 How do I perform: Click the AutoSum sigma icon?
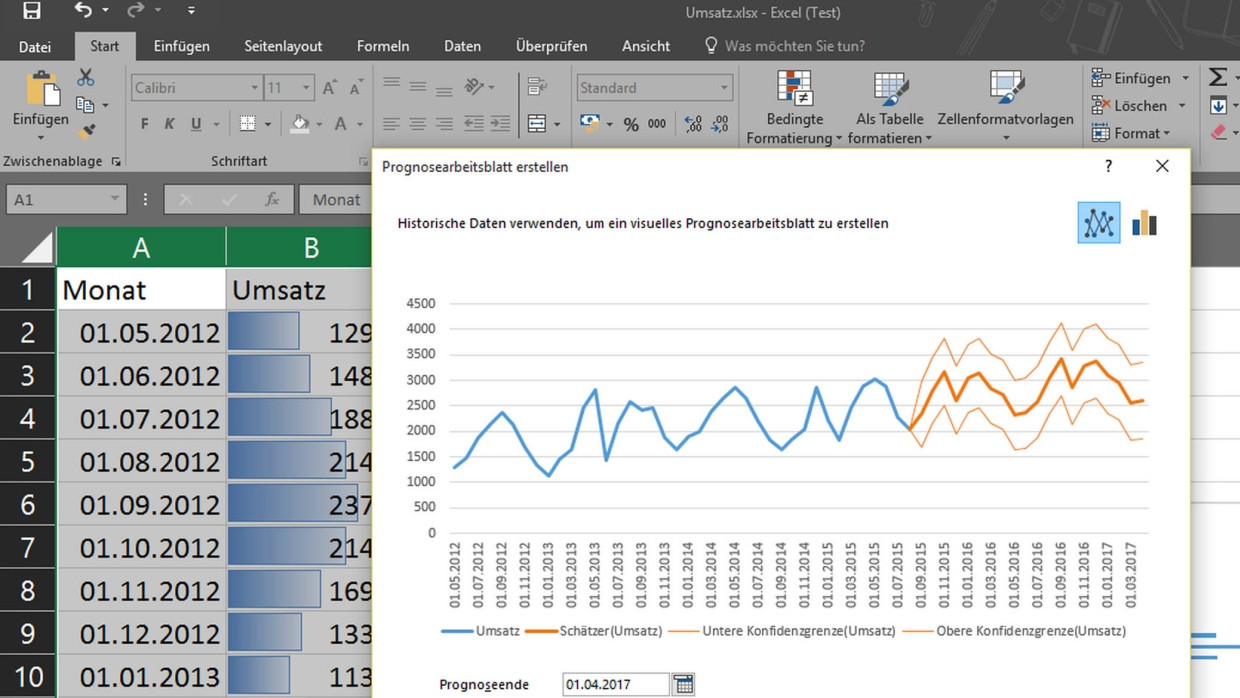1217,78
